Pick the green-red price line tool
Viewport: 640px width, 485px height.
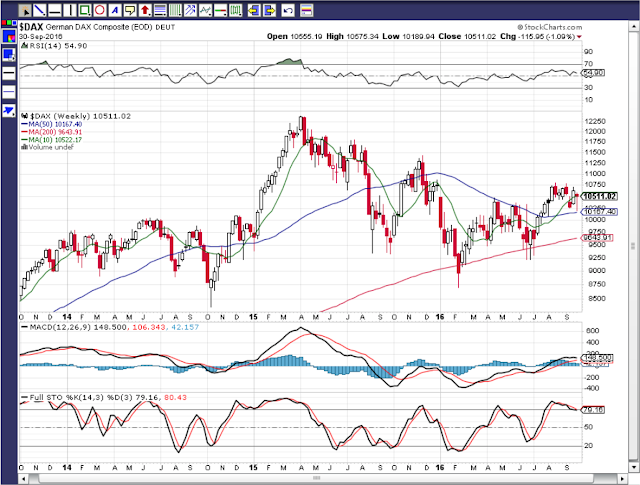220,10
